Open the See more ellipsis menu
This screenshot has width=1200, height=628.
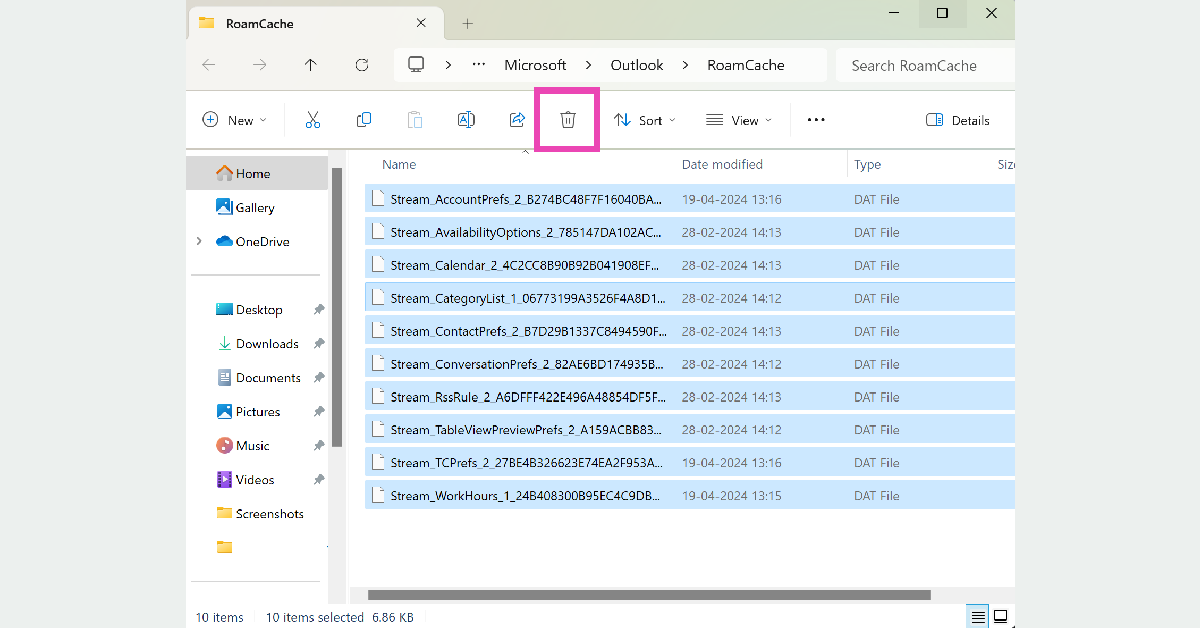tap(816, 120)
